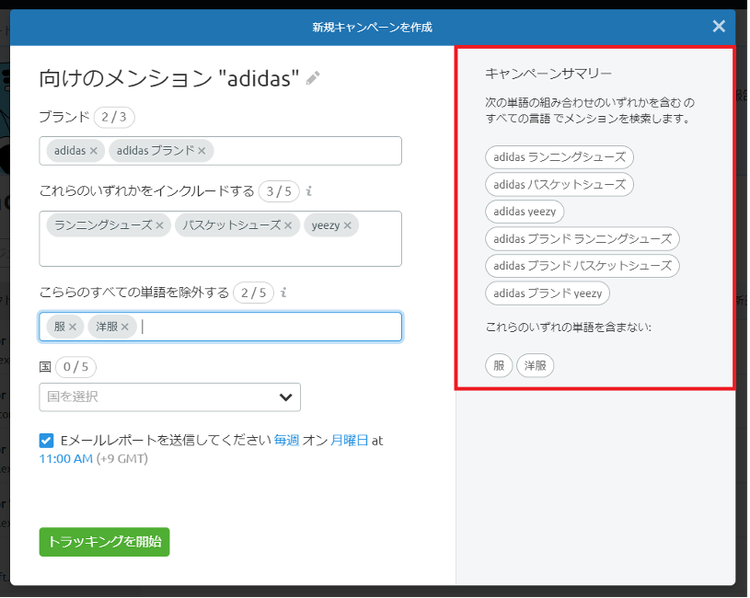Click the include counter '3 / 5'

(x=279, y=191)
